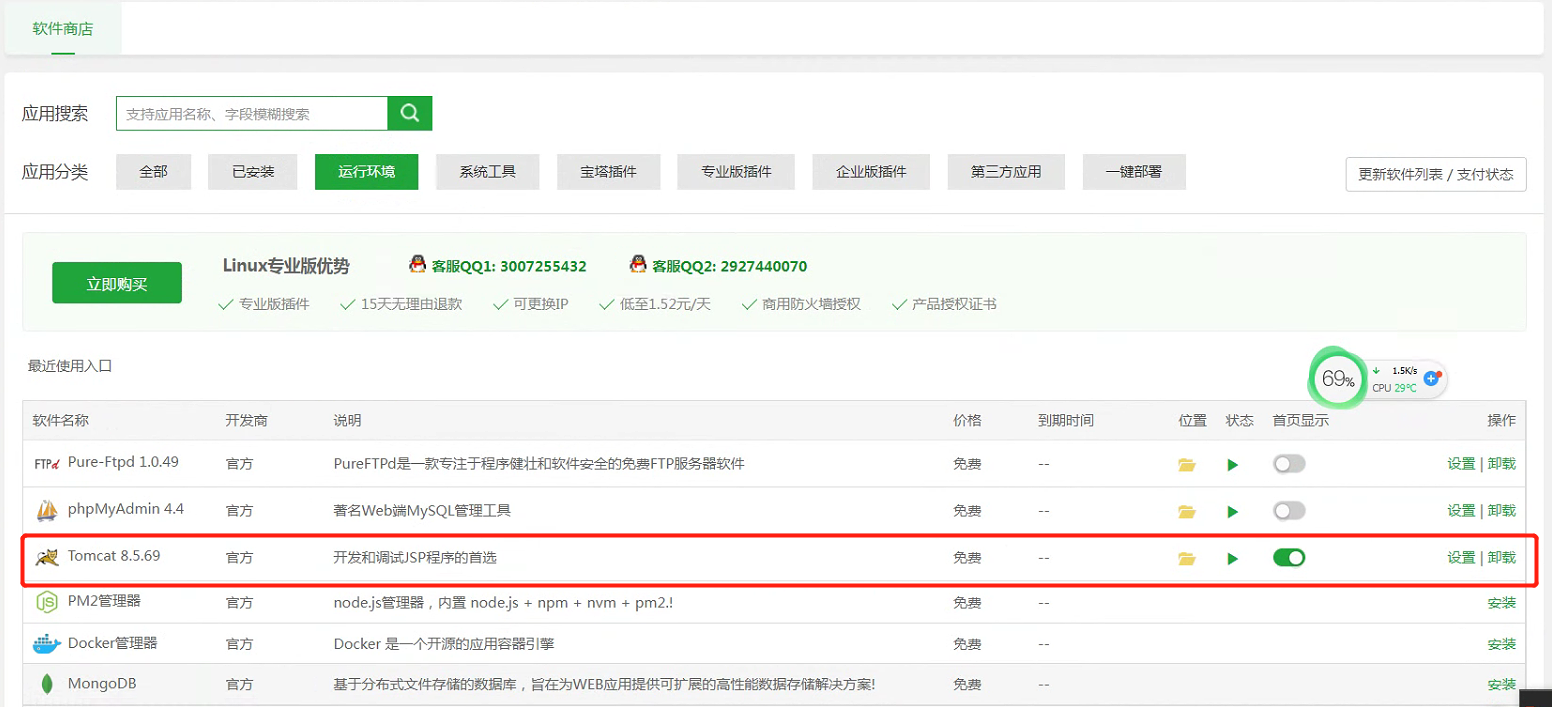1552x707 pixels.
Task: Open 设置 for Pure-Ftpd
Action: tap(1461, 464)
